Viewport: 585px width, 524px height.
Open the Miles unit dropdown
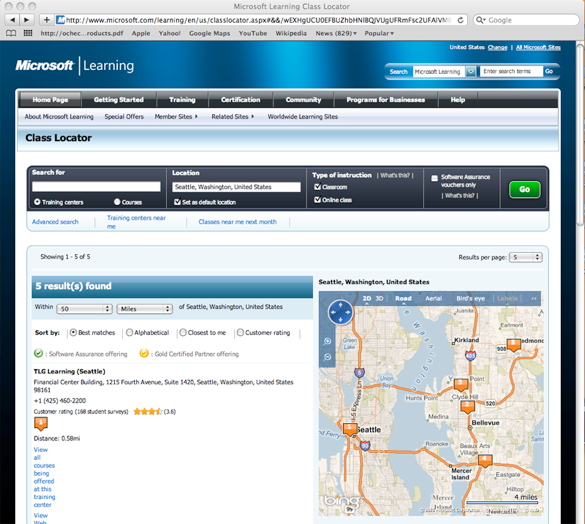144,309
